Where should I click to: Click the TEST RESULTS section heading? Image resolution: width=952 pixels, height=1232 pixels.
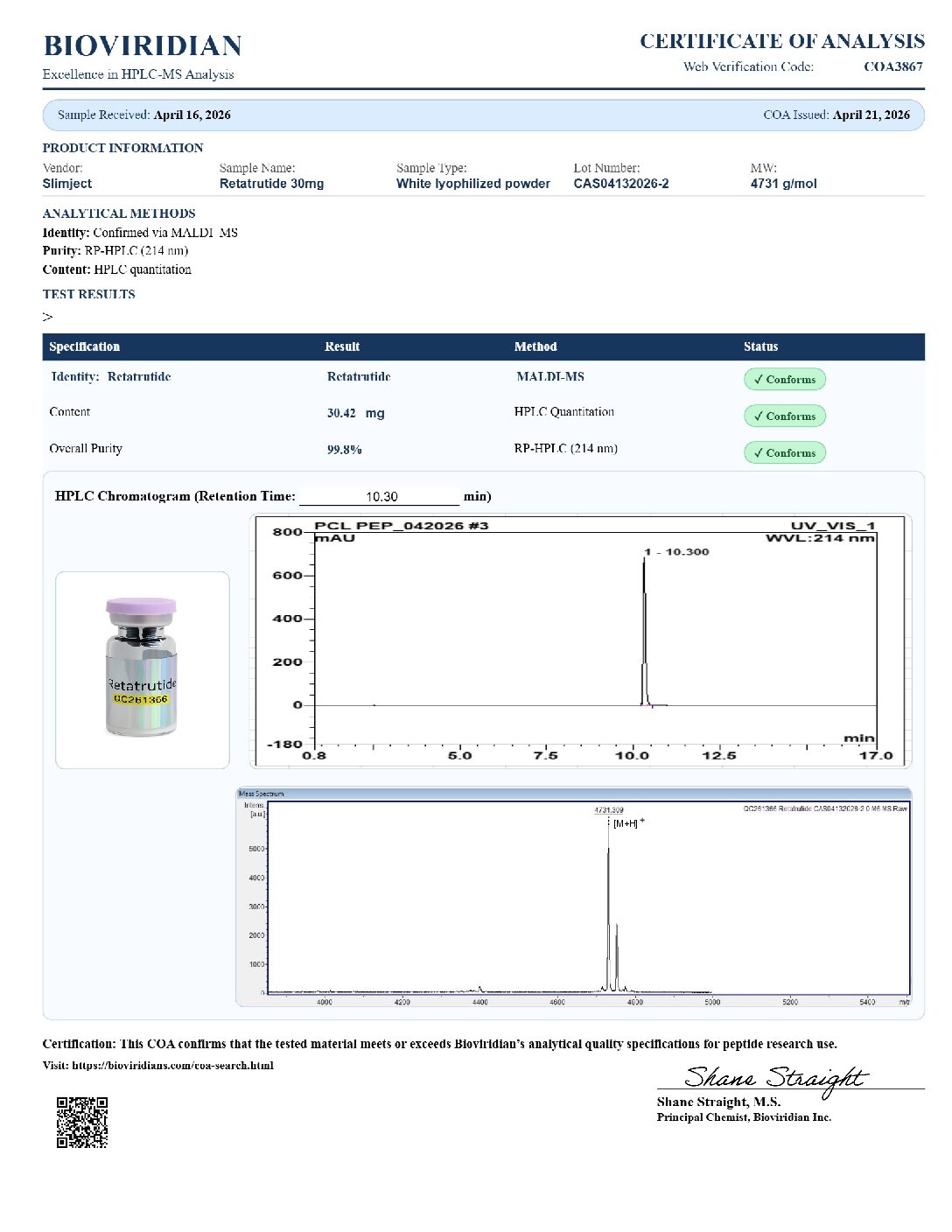(x=89, y=295)
